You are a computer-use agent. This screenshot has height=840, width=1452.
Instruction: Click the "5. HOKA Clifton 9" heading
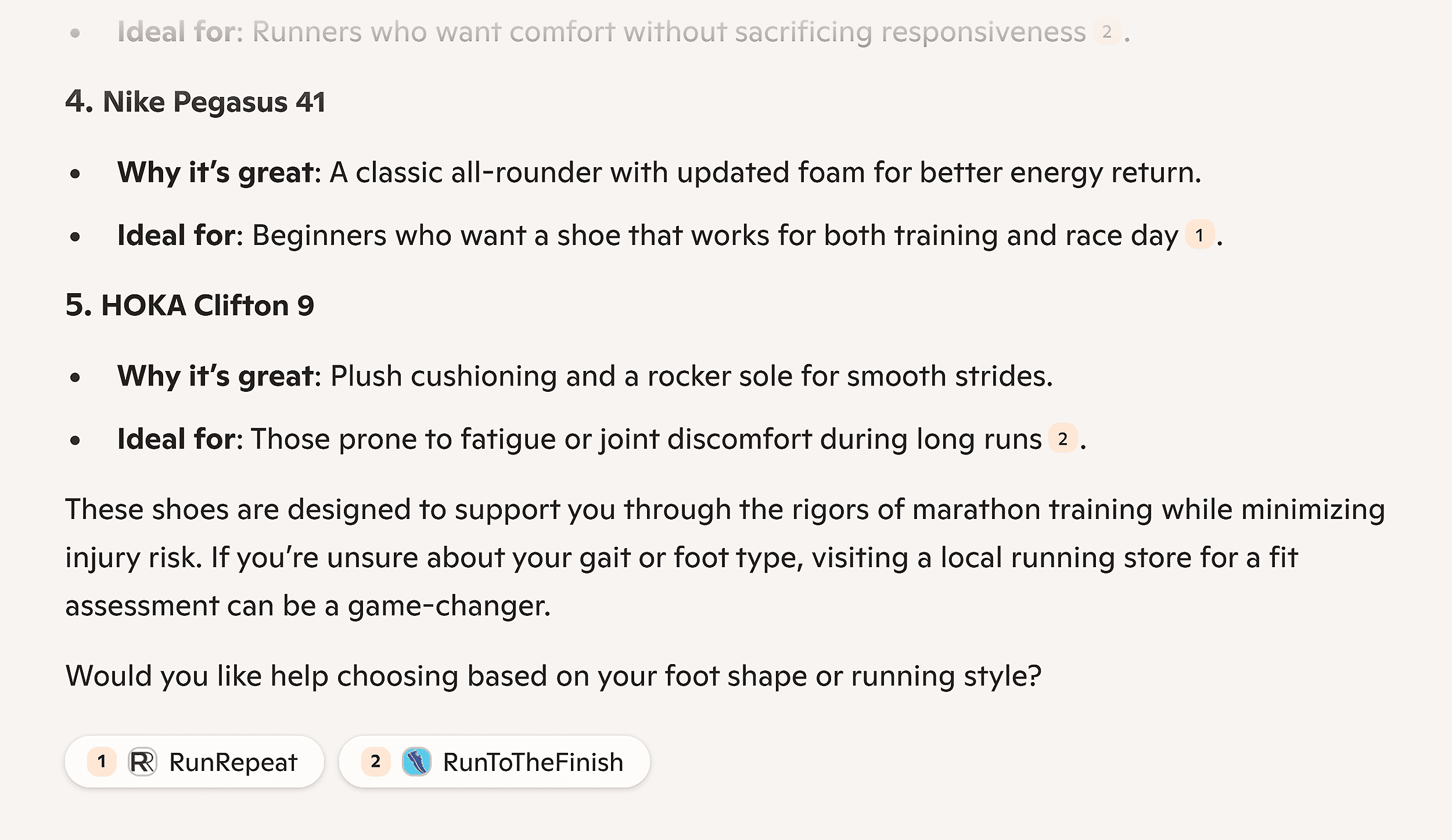coord(189,305)
